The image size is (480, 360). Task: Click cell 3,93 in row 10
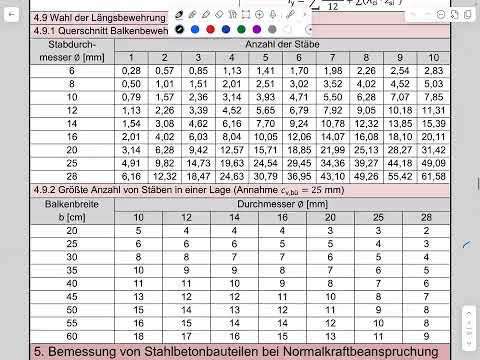[x=265, y=97]
